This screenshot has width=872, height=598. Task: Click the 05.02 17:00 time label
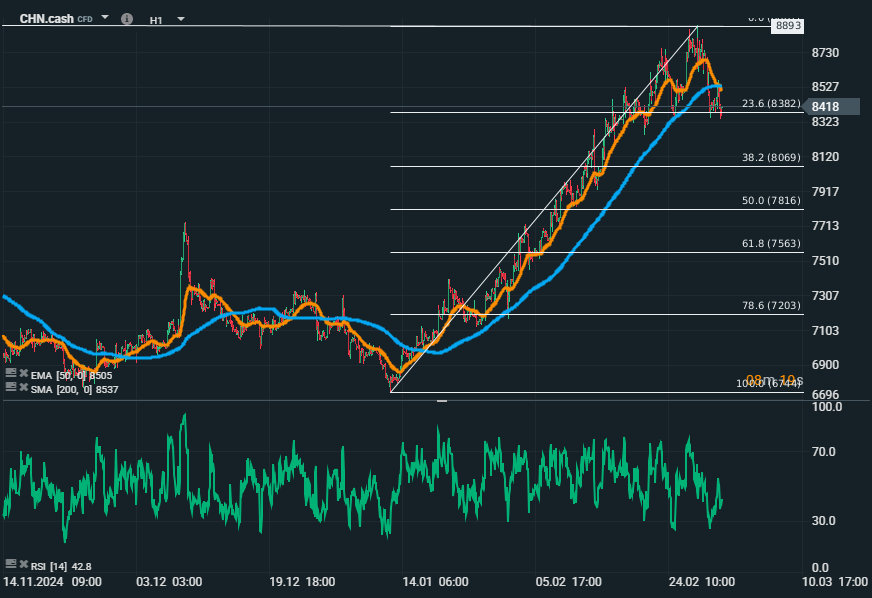click(568, 582)
